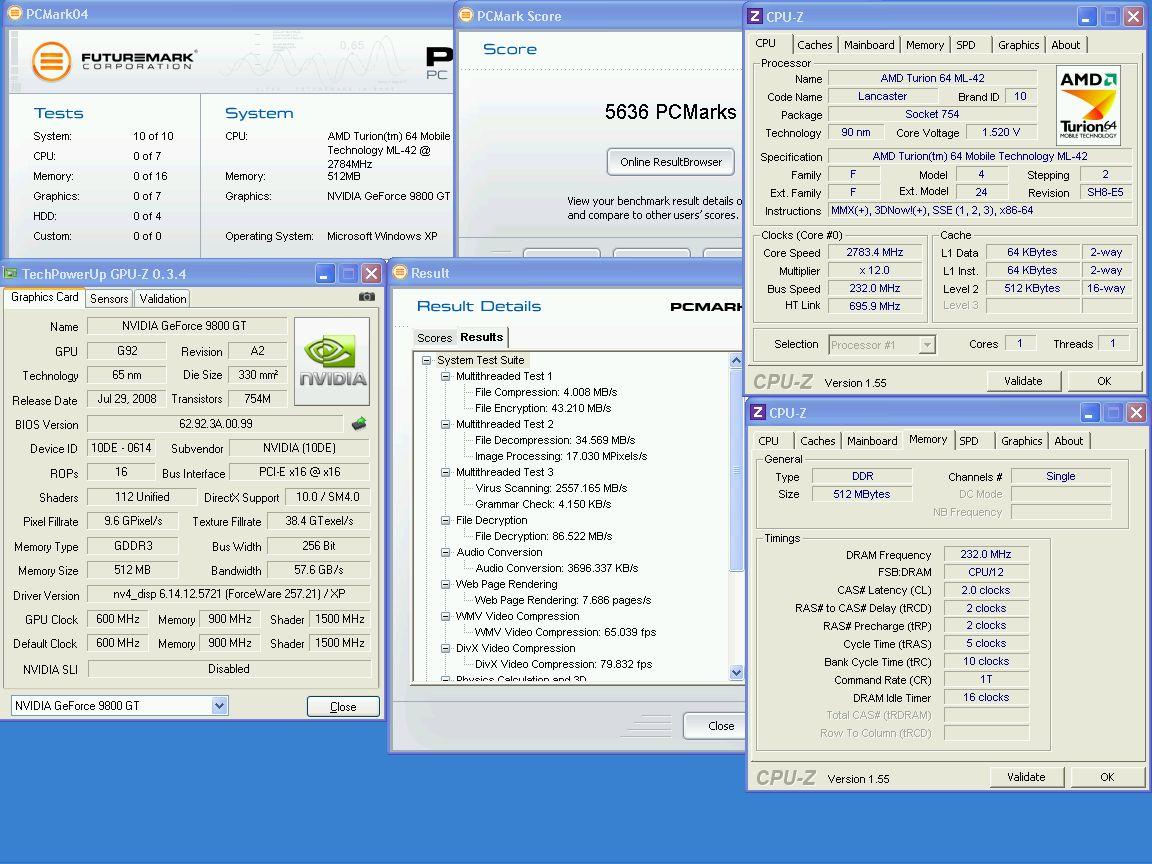This screenshot has width=1152, height=864.
Task: Click the NVIDIA logo in GPU-Z
Action: [332, 361]
